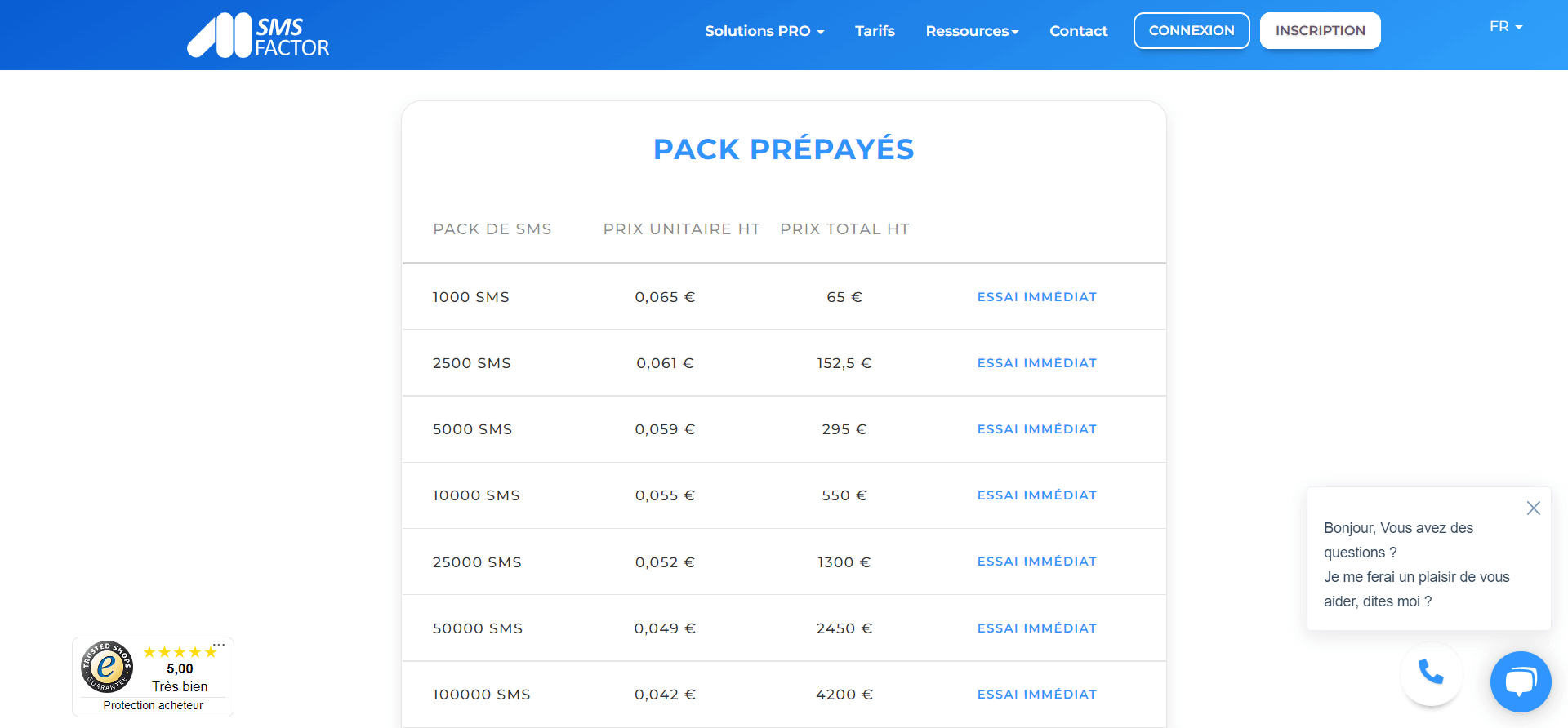Close the chat greeting popup

tap(1533, 508)
